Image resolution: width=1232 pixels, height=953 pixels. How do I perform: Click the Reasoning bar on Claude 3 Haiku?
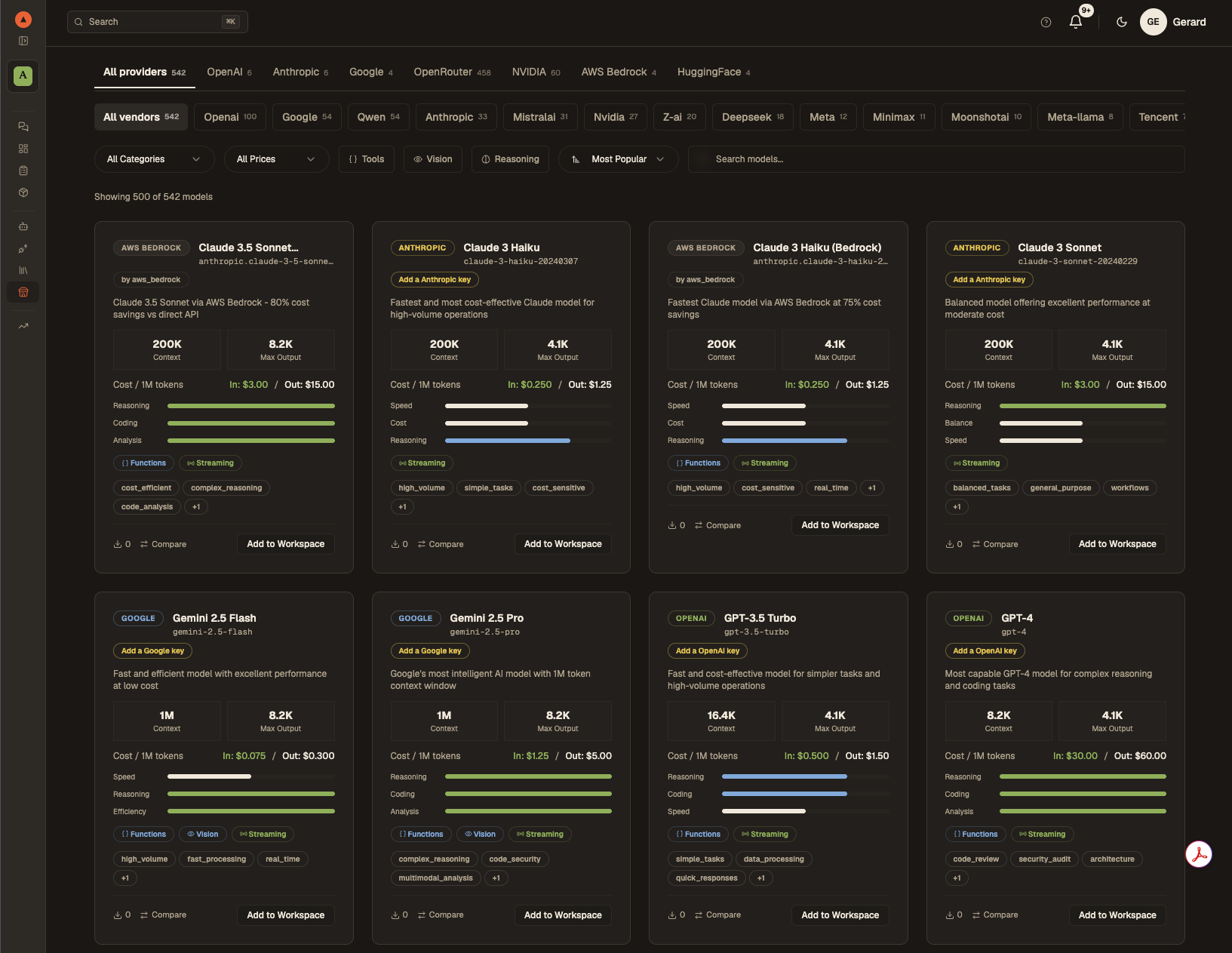click(x=528, y=441)
